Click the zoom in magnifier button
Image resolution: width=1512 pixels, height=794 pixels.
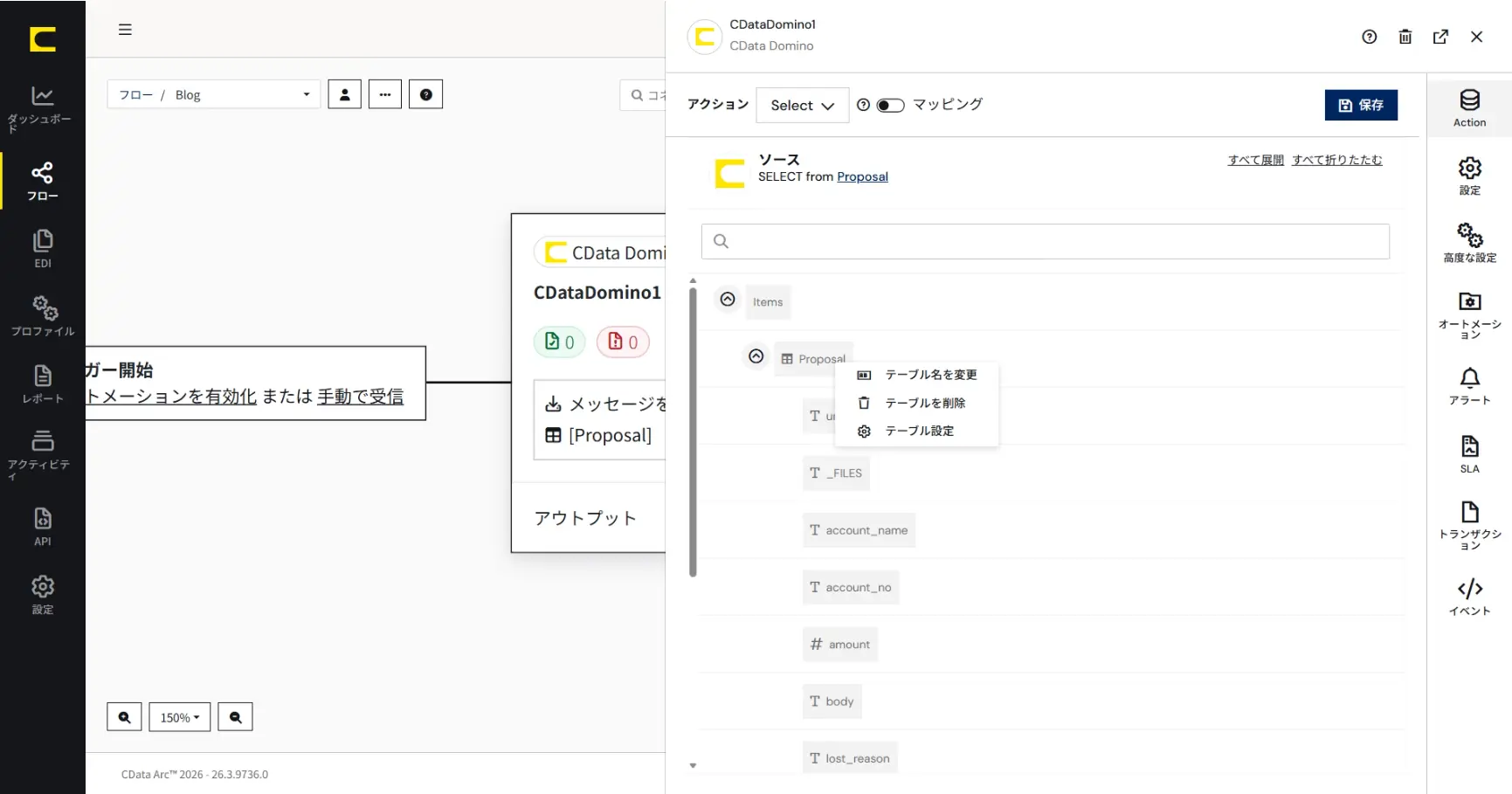tap(124, 717)
